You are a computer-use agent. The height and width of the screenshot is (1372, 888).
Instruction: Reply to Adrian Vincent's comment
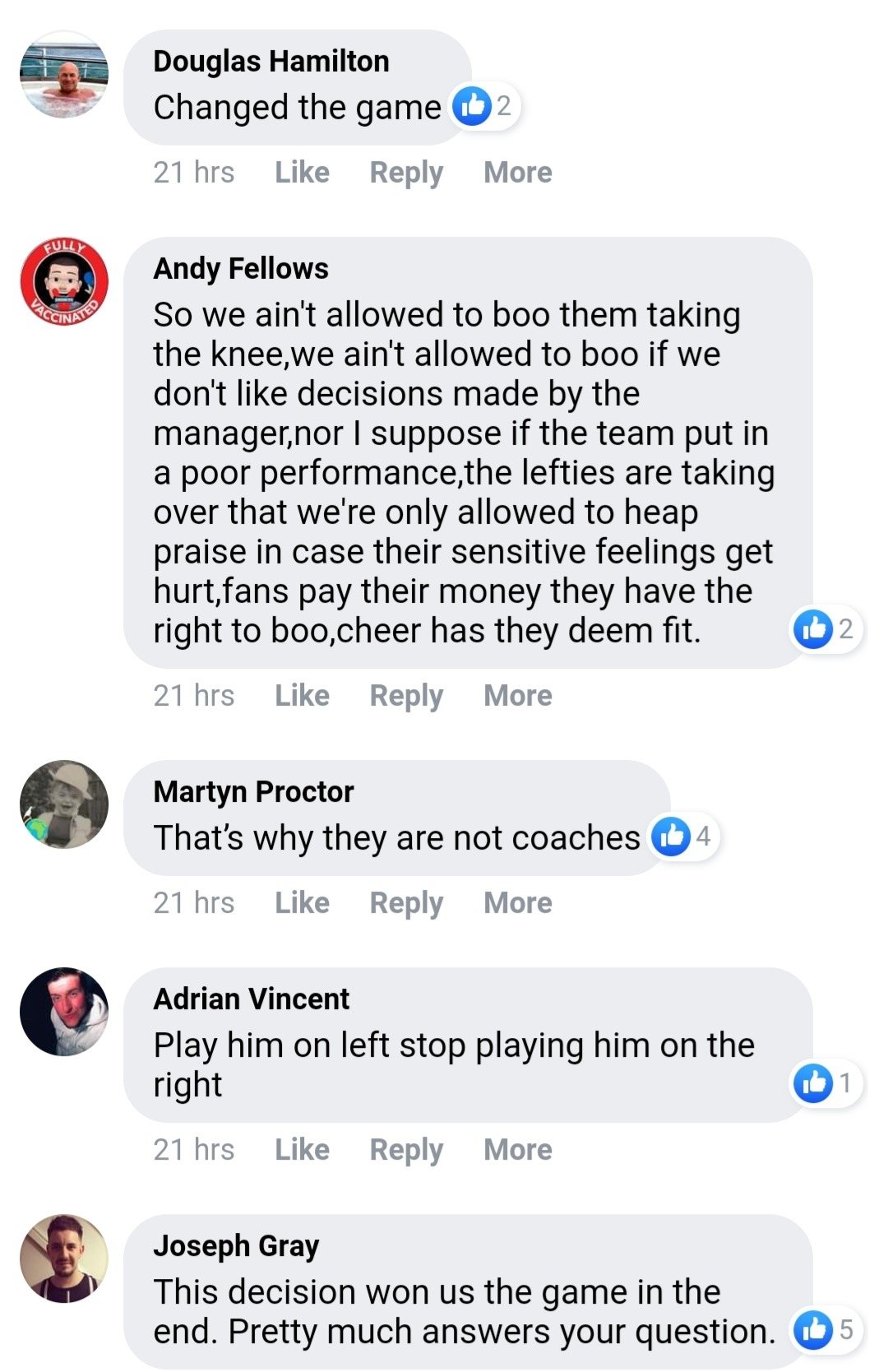pyautogui.click(x=406, y=1150)
